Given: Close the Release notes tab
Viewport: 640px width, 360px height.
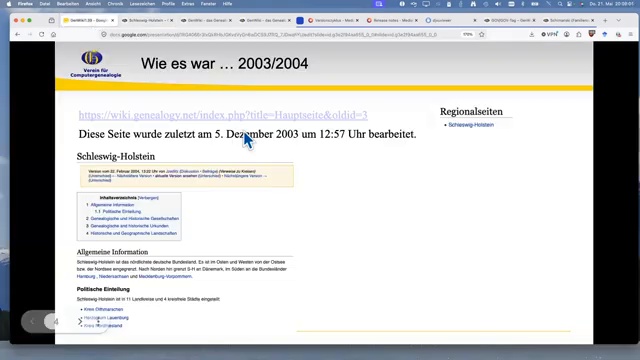Looking at the screenshot, I should (x=416, y=20).
